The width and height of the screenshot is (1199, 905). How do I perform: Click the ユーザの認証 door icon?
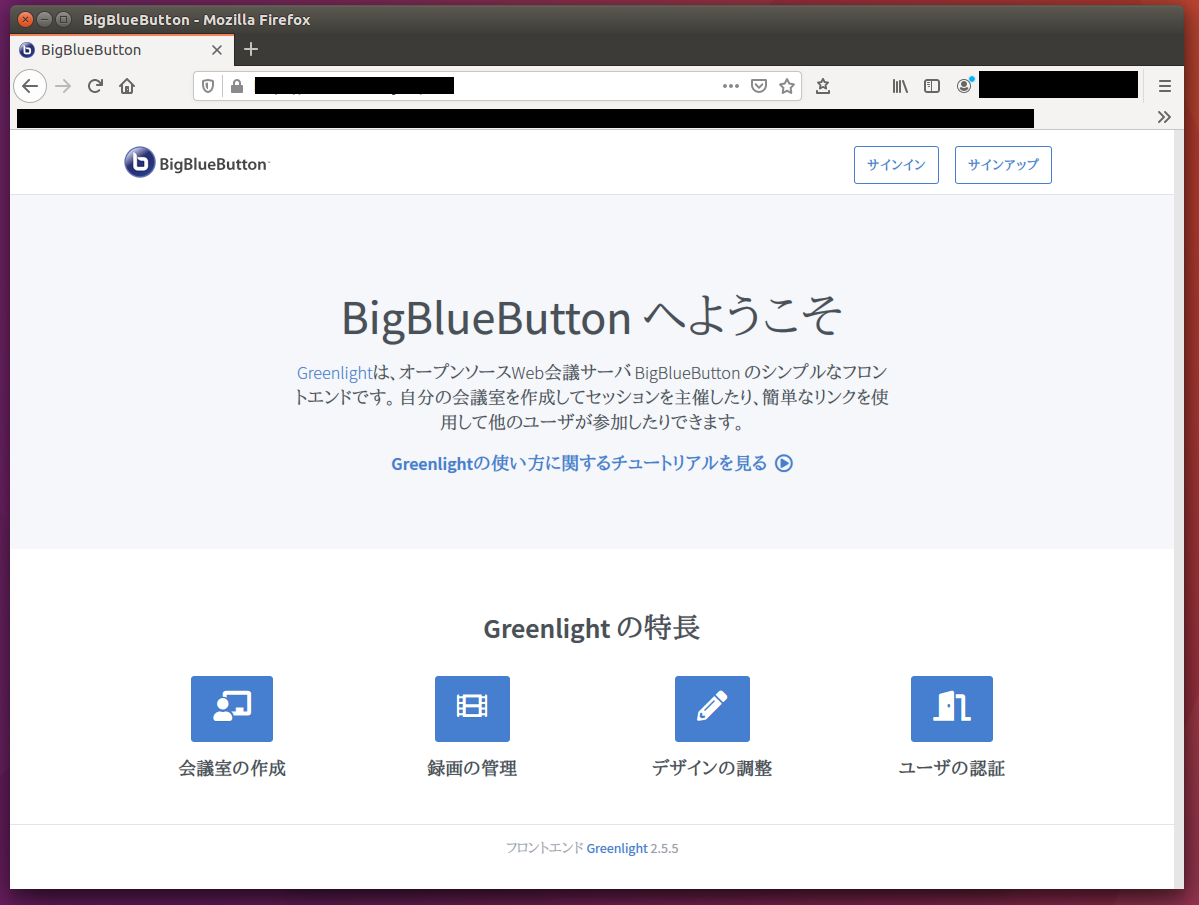[952, 709]
